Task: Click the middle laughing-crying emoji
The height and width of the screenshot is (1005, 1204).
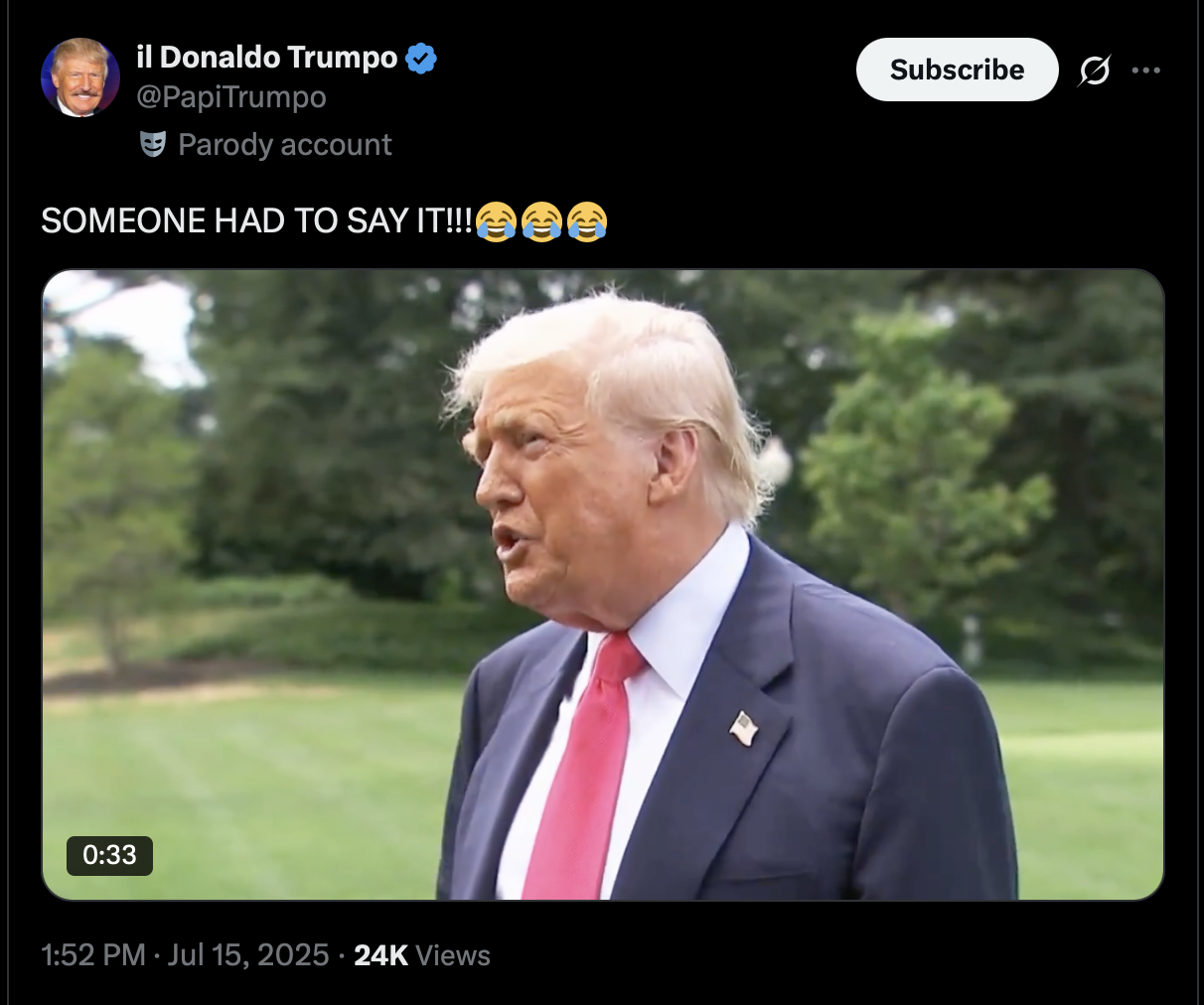Action: 541,220
